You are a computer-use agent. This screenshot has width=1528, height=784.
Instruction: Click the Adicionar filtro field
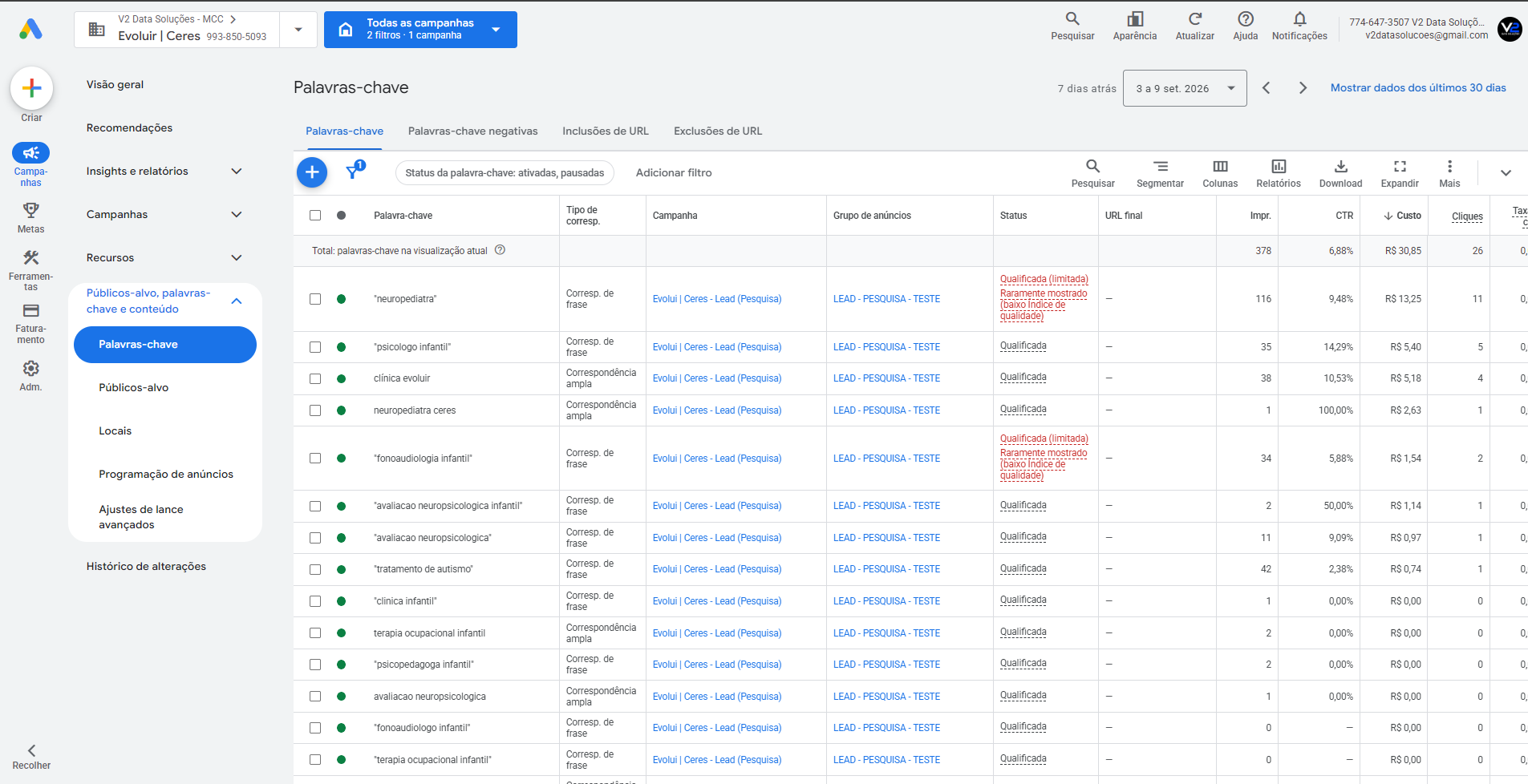(674, 172)
